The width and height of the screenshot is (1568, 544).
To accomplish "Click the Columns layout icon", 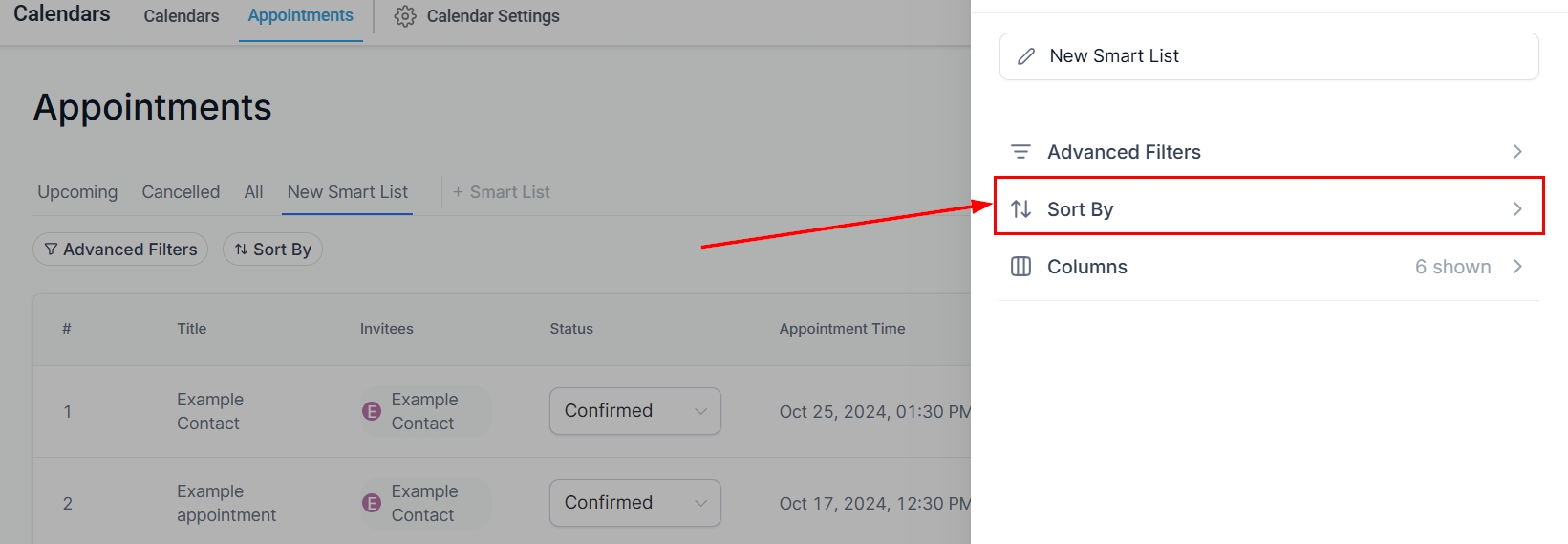I will click(x=1020, y=267).
